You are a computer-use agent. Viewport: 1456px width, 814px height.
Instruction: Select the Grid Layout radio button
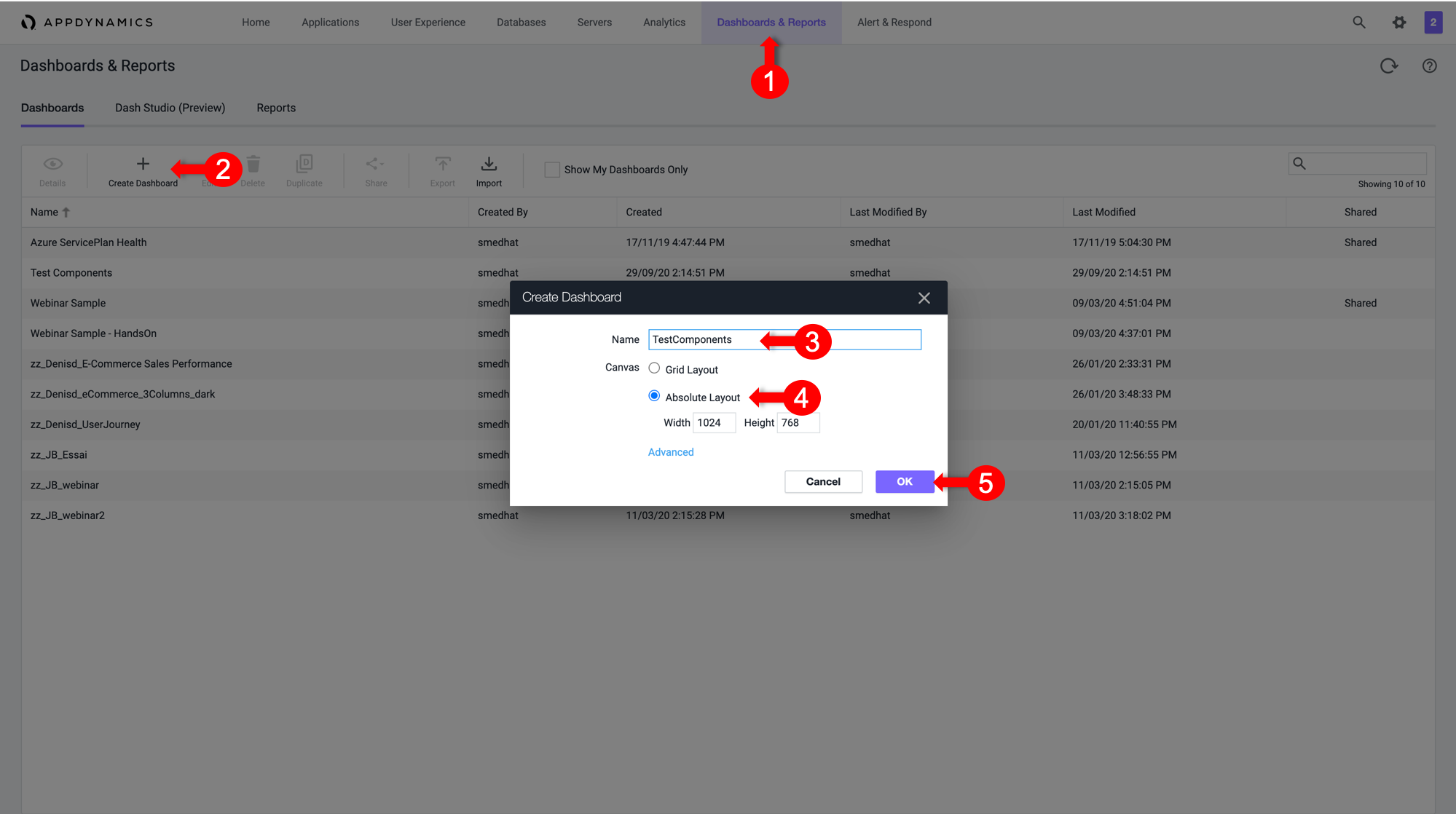[x=654, y=368]
